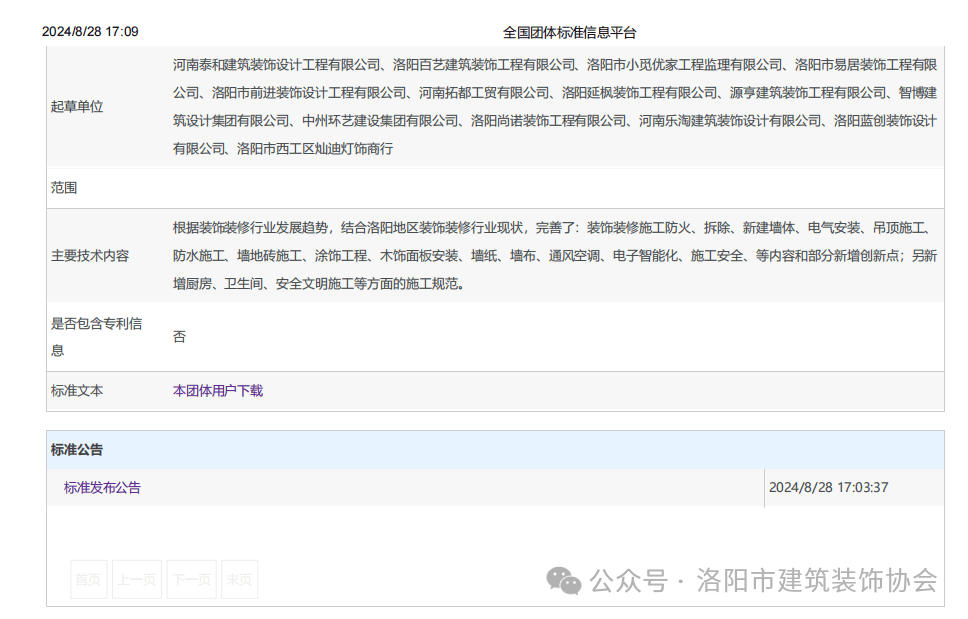The height and width of the screenshot is (619, 968).
Task: Go to first page with 首页 button
Action: (88, 579)
